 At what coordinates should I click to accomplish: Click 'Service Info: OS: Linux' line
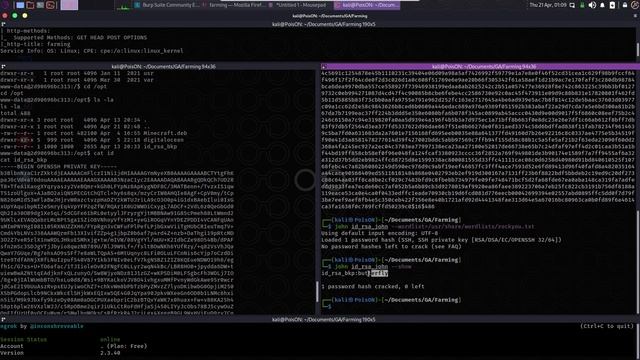92,51
